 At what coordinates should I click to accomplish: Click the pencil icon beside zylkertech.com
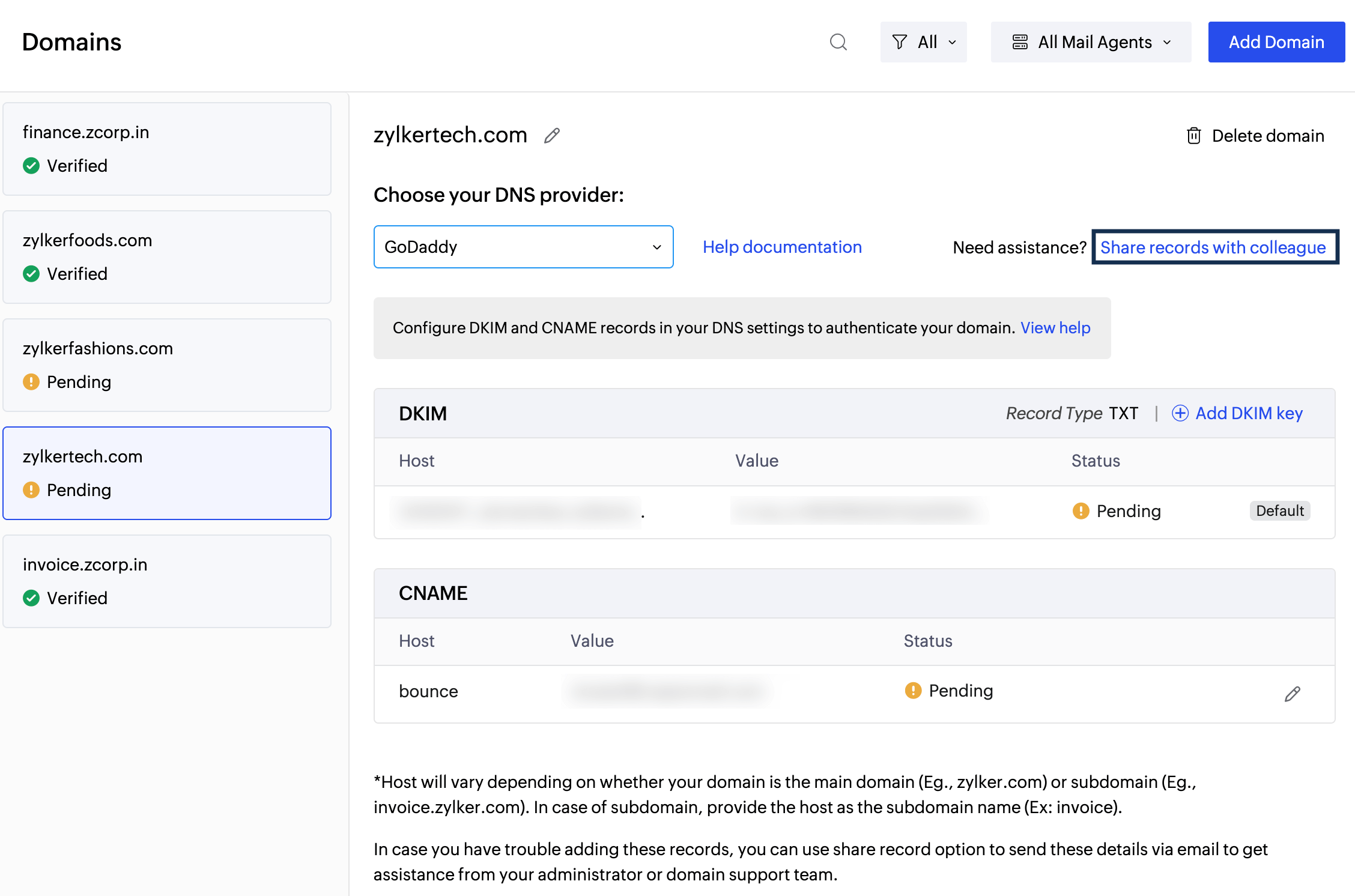pos(551,136)
